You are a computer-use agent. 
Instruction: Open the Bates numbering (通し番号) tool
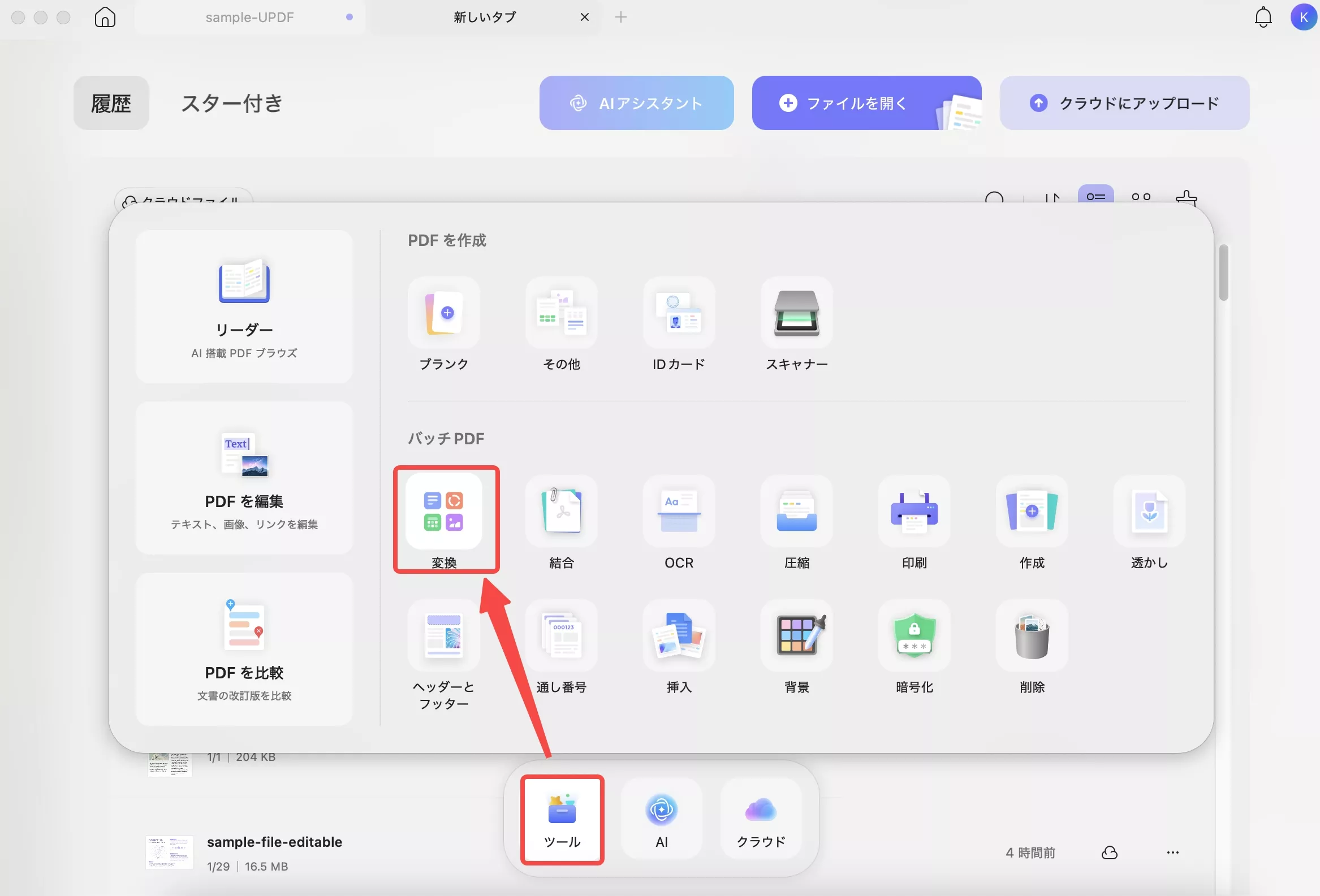point(561,636)
